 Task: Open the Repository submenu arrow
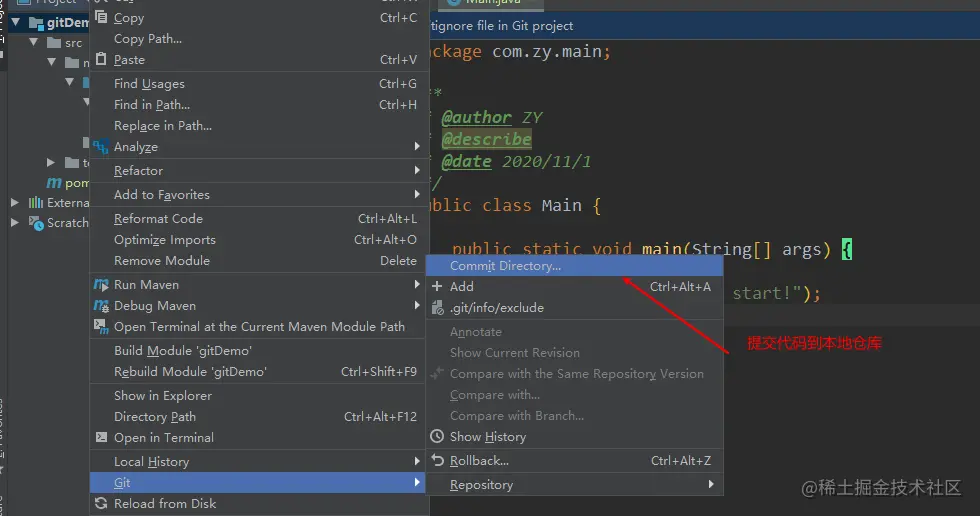[711, 484]
